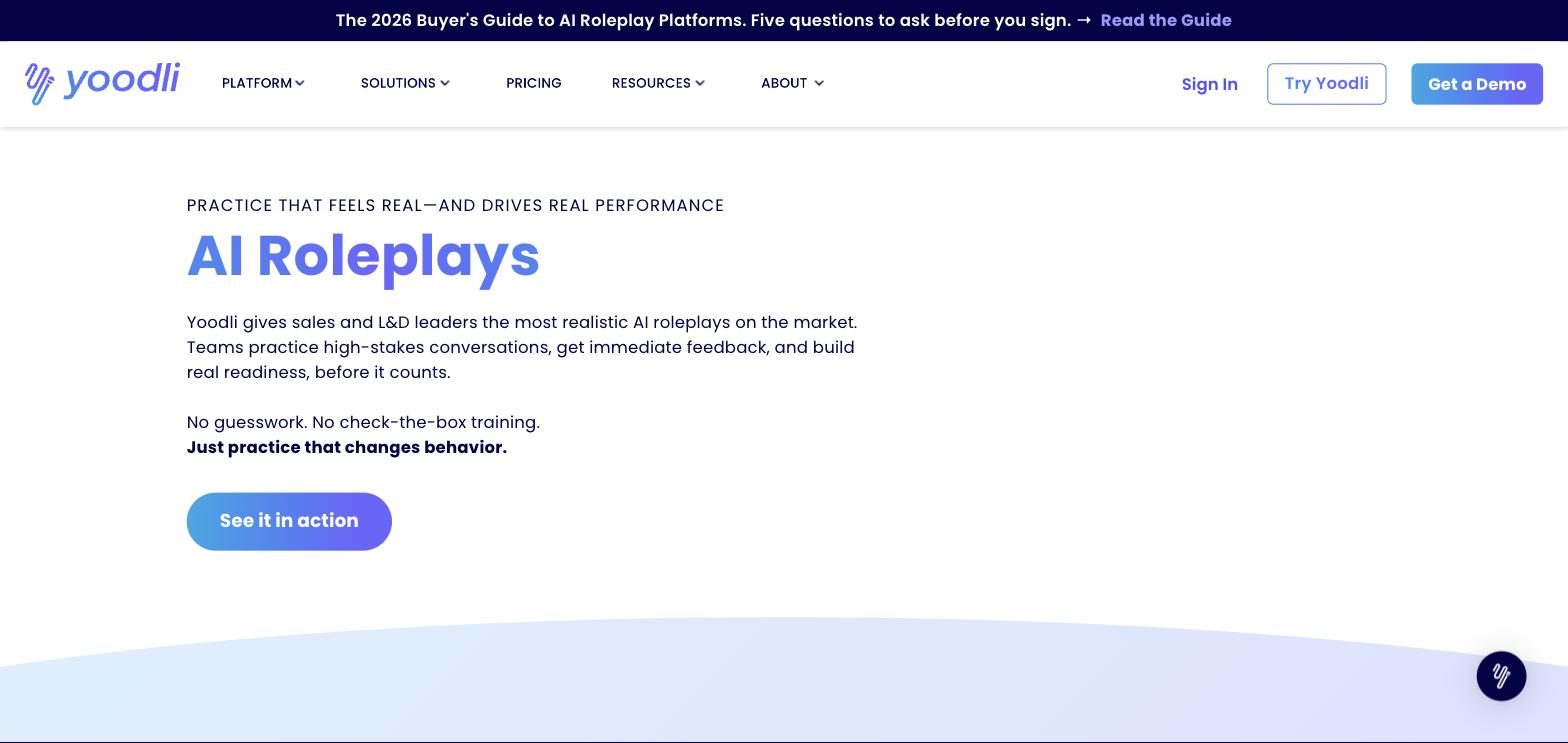Screen dimensions: 1568x743
Task: Expand the Solutions menu chevron
Action: (x=445, y=83)
